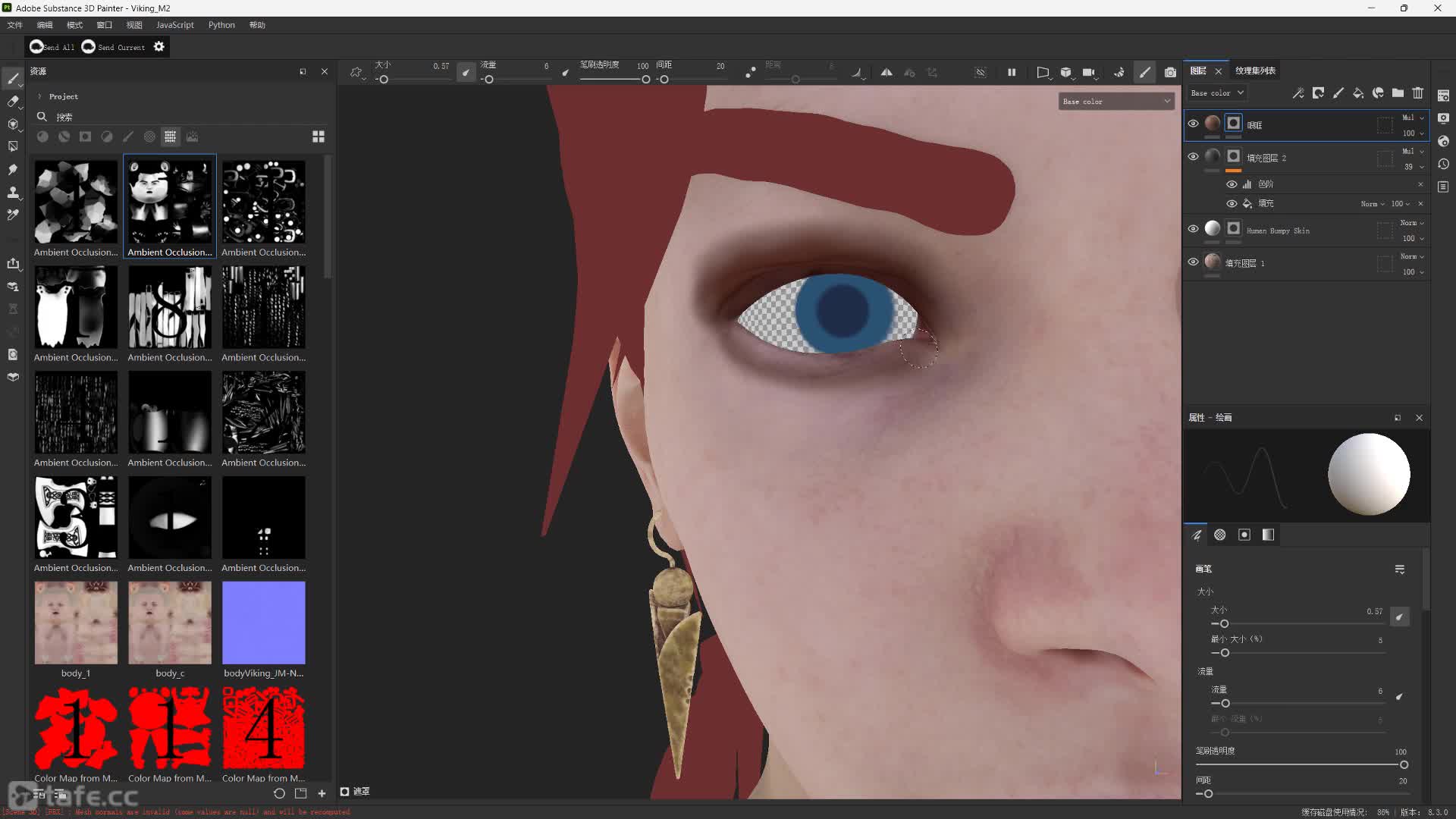Screen dimensions: 1456x819
Task: Open blend mode dropdown for 眼眶 layer
Action: pyautogui.click(x=1413, y=118)
